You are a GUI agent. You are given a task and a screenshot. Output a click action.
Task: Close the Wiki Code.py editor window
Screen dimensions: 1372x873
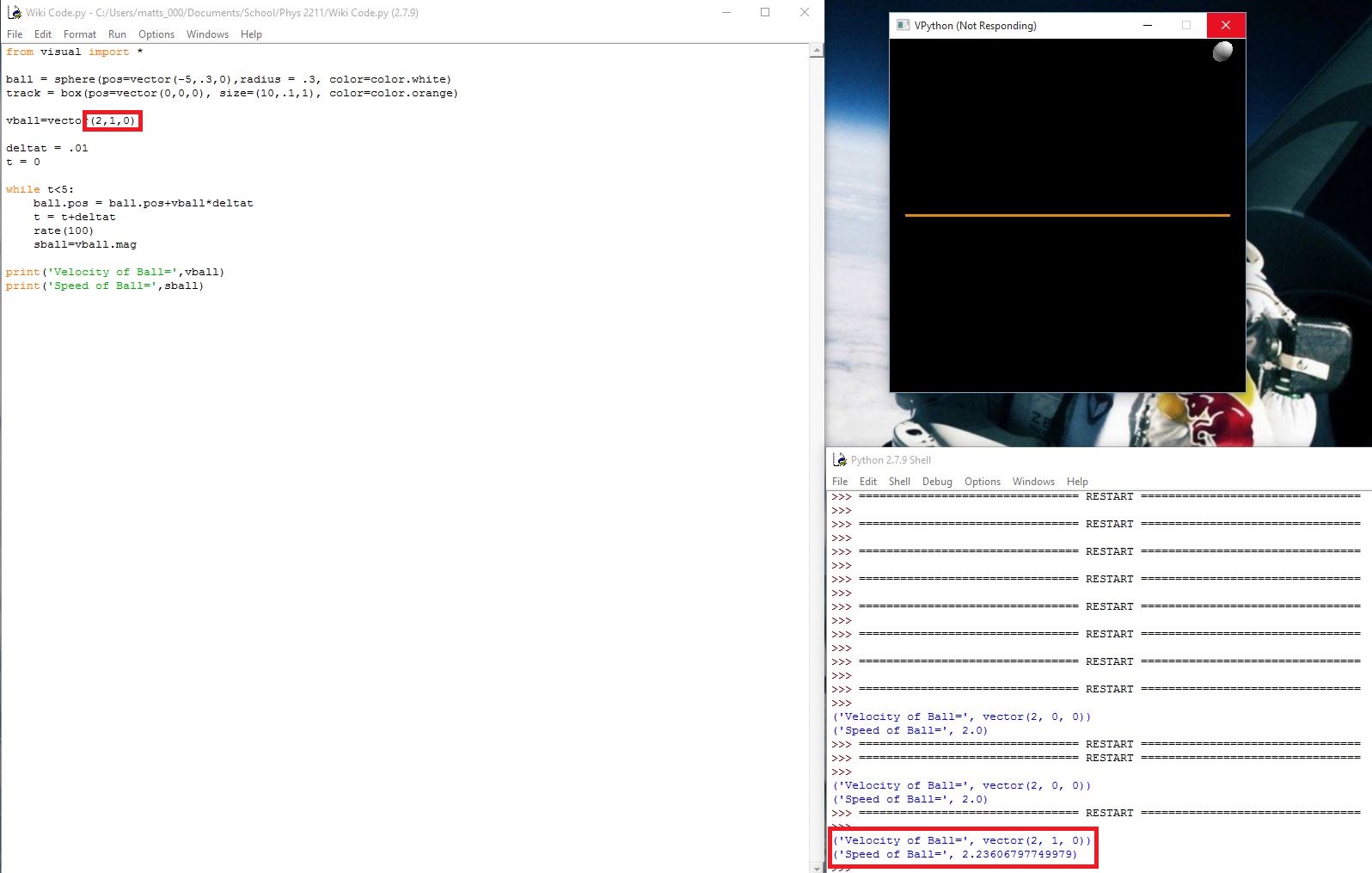pos(805,13)
